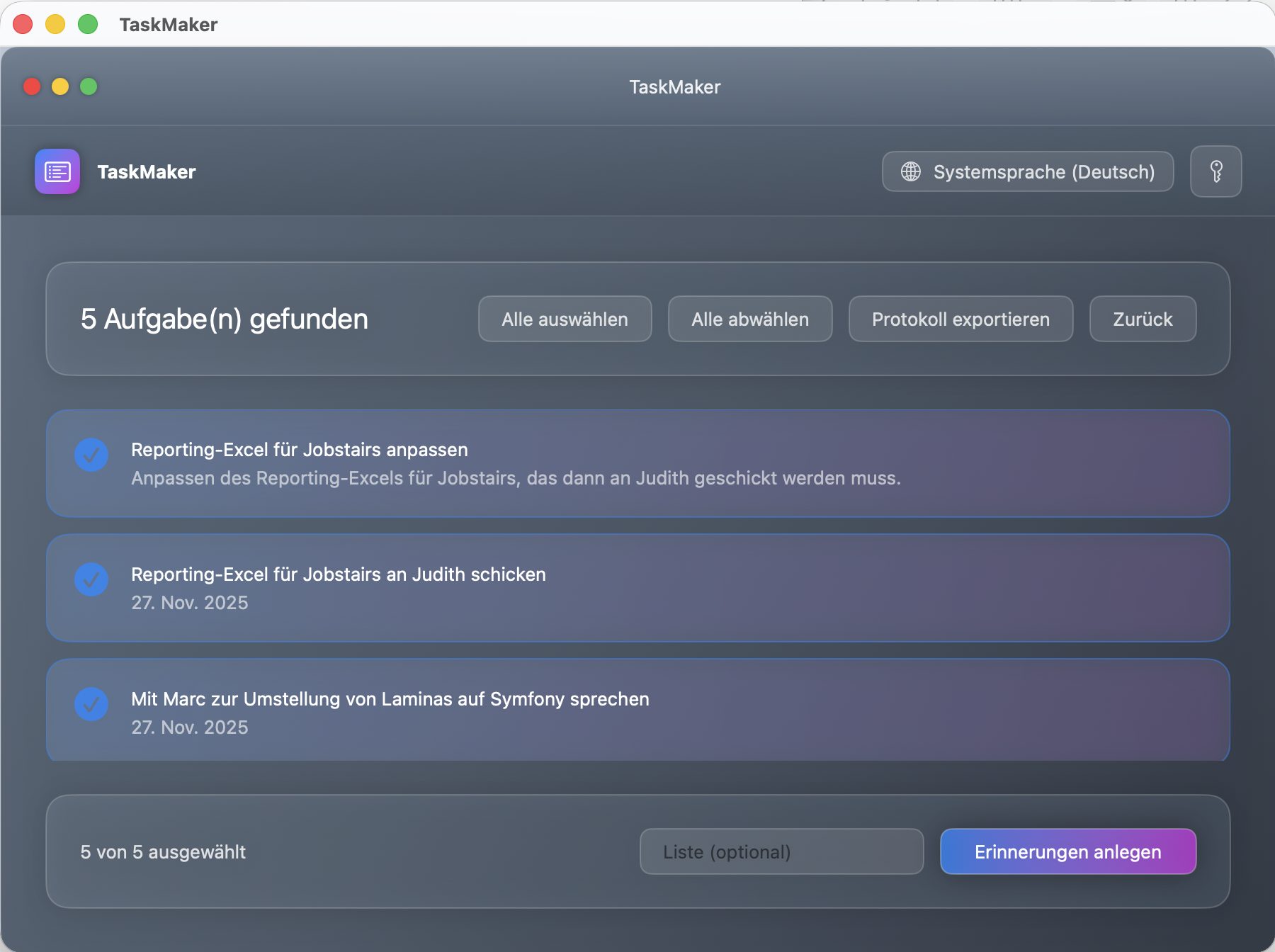Click the globe icon in the language selector

[x=911, y=171]
